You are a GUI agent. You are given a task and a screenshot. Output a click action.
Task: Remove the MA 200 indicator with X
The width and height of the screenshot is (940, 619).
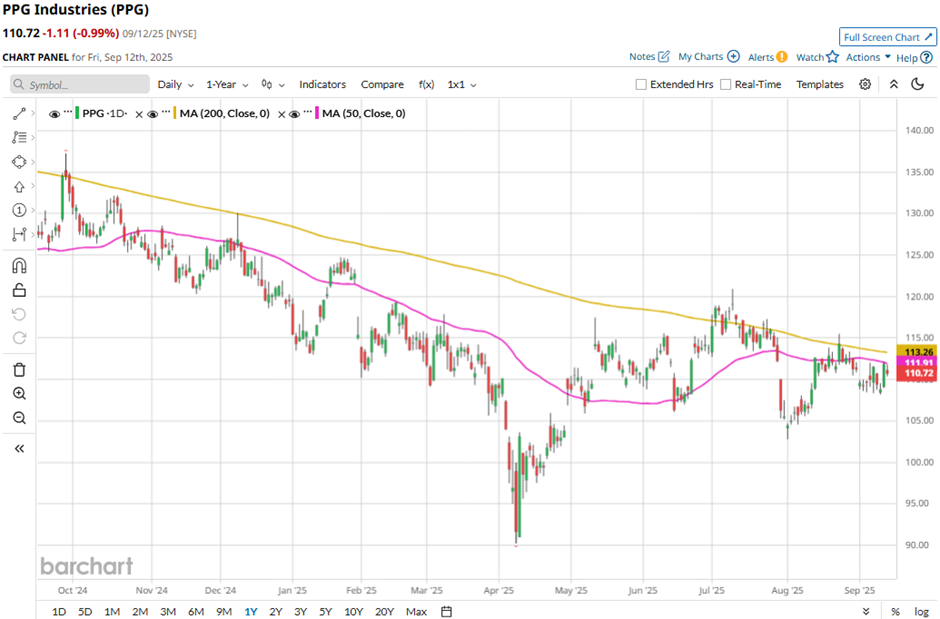pyautogui.click(x=281, y=114)
